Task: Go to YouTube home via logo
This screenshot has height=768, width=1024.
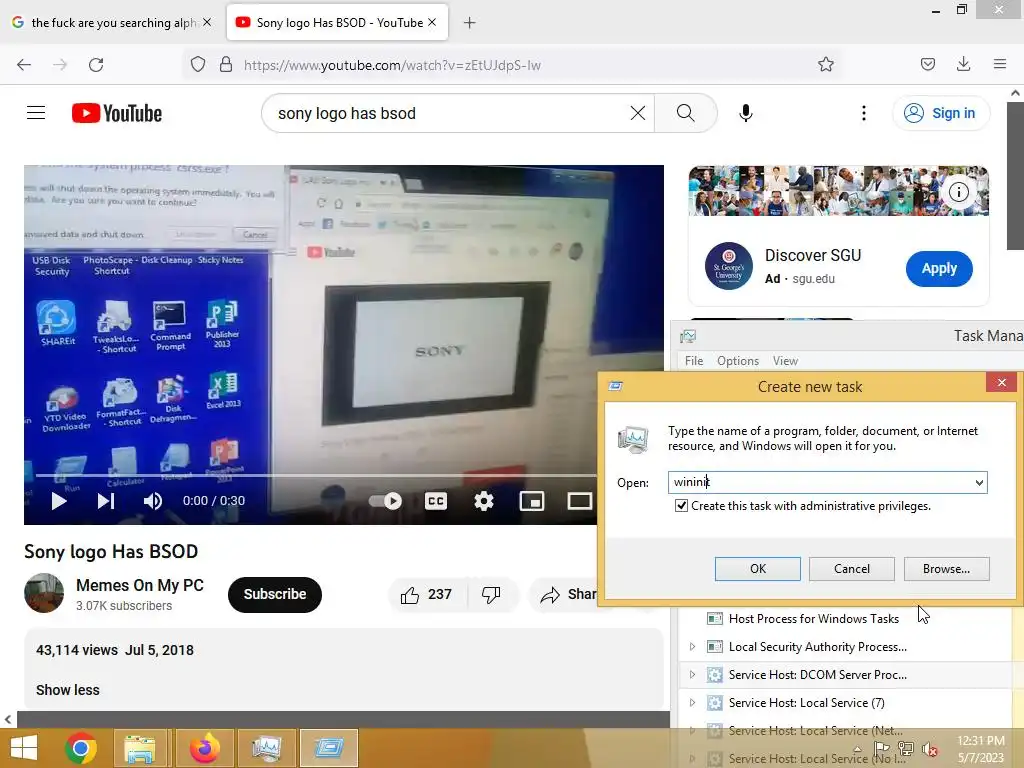Action: click(117, 113)
